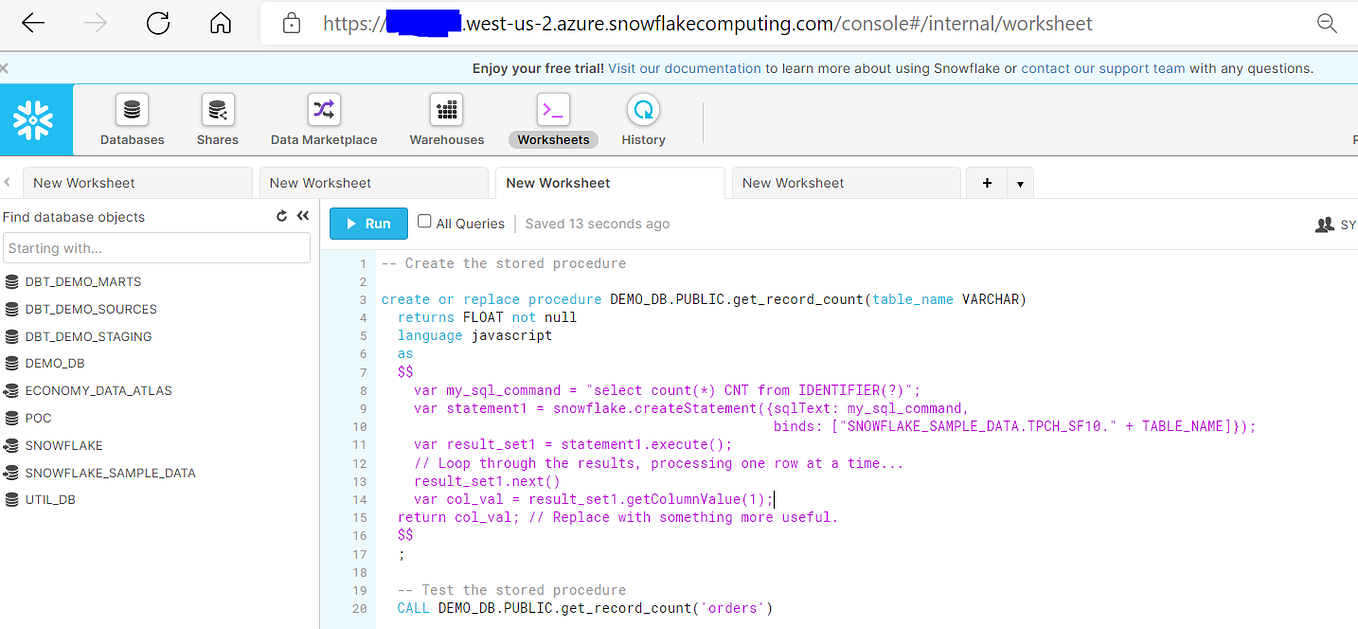Browse the Data Marketplace

(x=323, y=119)
